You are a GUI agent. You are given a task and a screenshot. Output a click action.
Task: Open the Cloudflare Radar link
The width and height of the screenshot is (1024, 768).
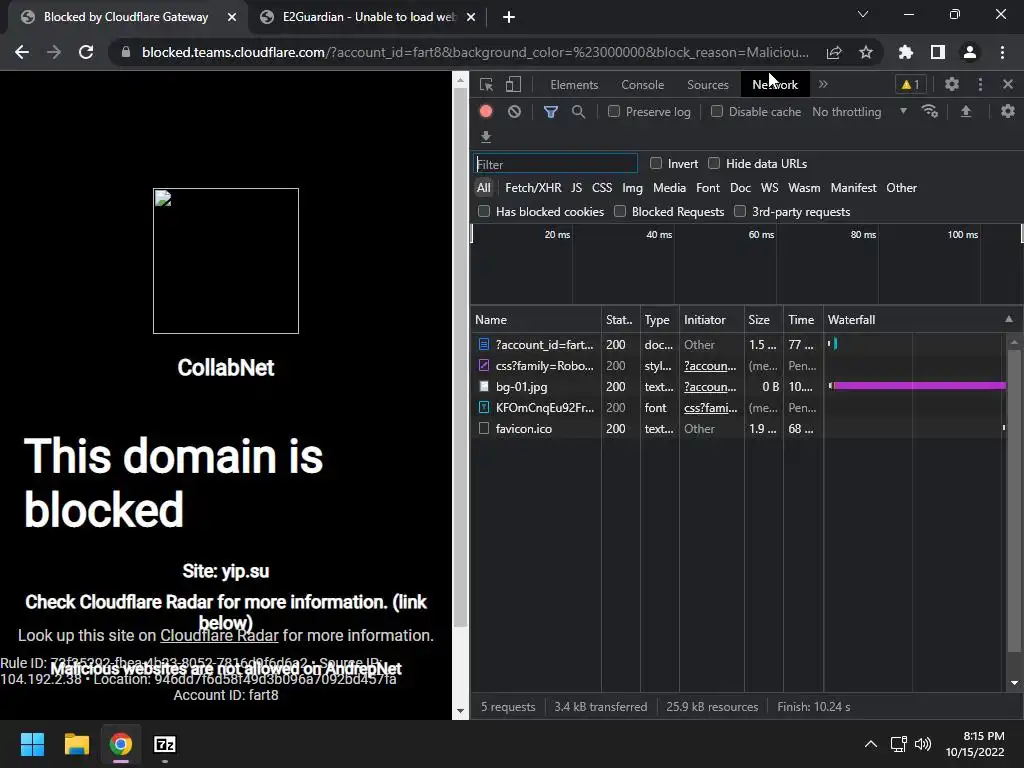click(x=219, y=635)
